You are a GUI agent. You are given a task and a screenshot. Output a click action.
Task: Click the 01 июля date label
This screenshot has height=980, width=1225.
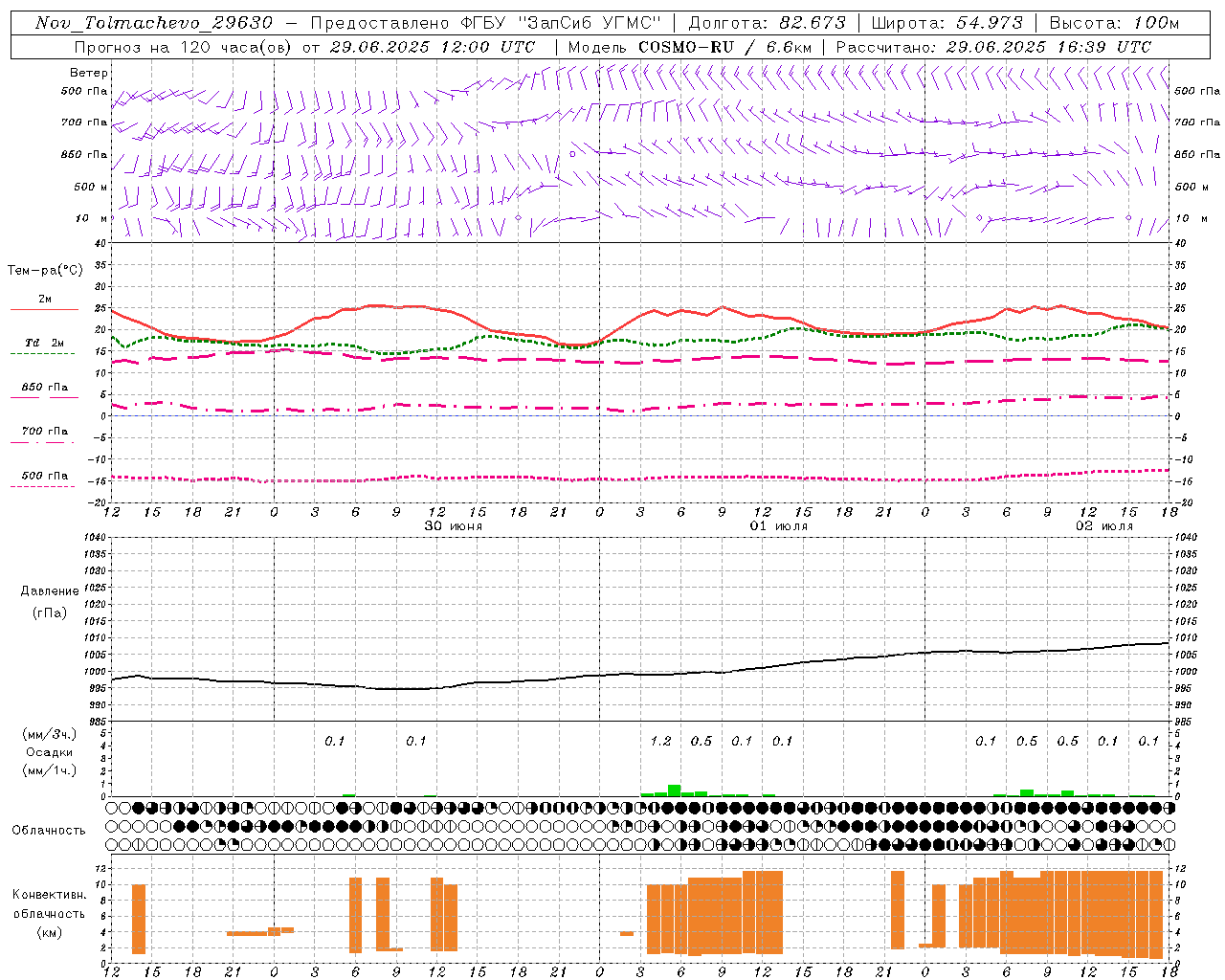779,526
